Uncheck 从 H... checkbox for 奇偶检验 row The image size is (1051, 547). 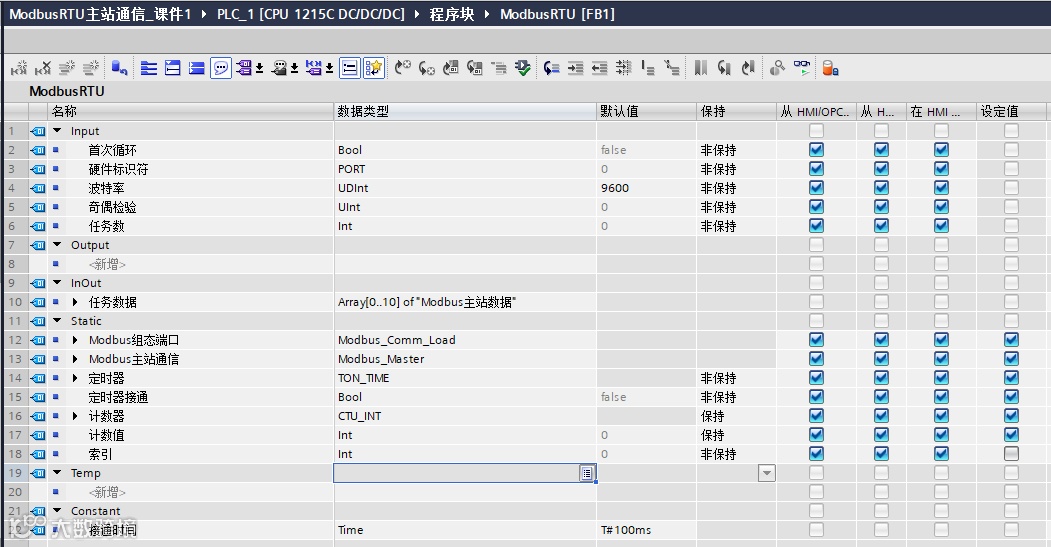[881, 206]
